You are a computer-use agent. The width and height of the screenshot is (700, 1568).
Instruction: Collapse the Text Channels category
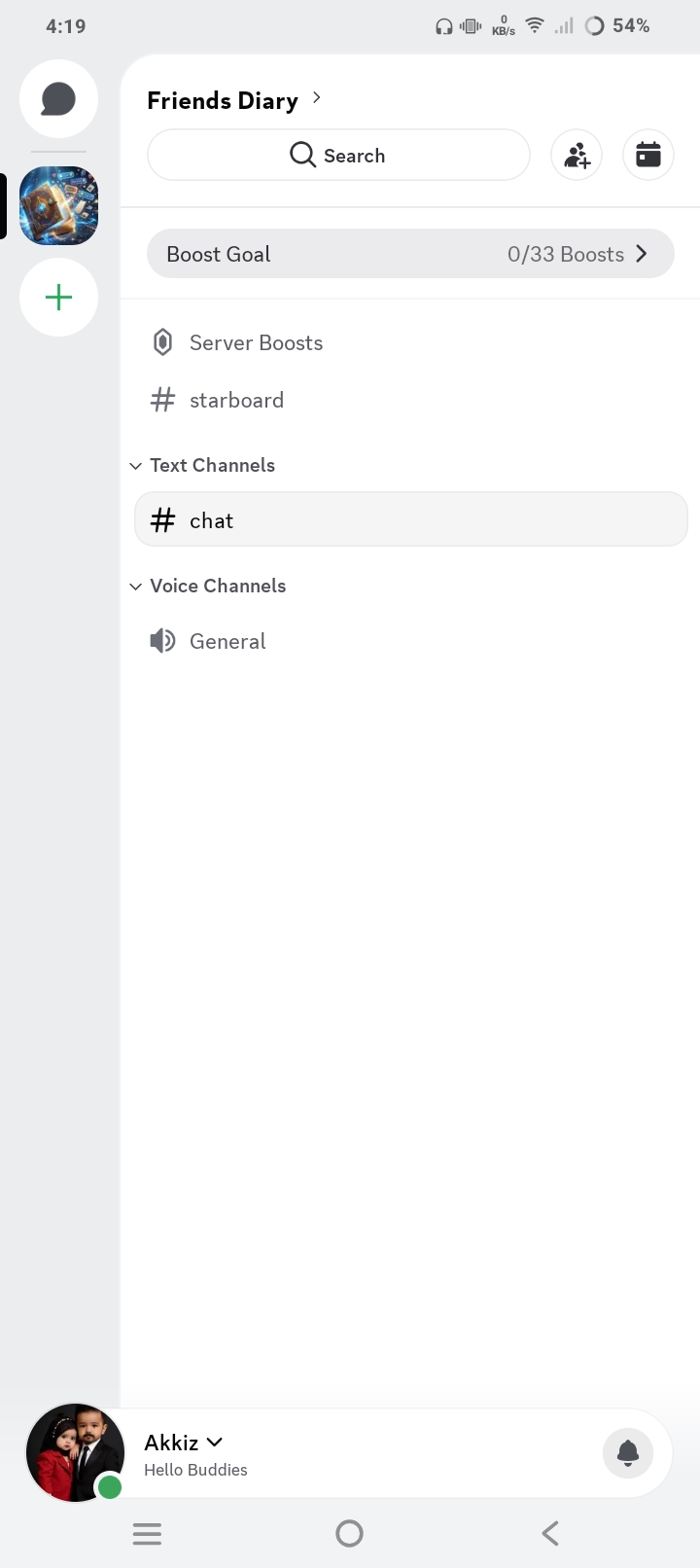(202, 465)
